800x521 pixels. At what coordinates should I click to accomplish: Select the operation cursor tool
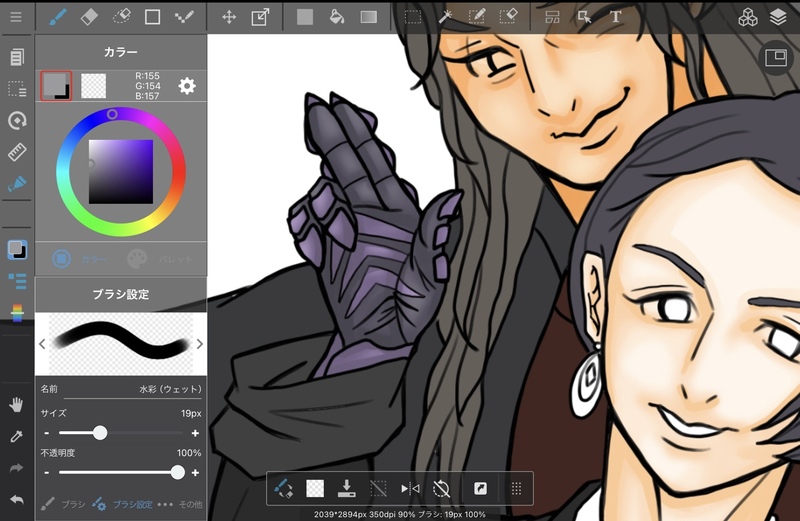[584, 17]
